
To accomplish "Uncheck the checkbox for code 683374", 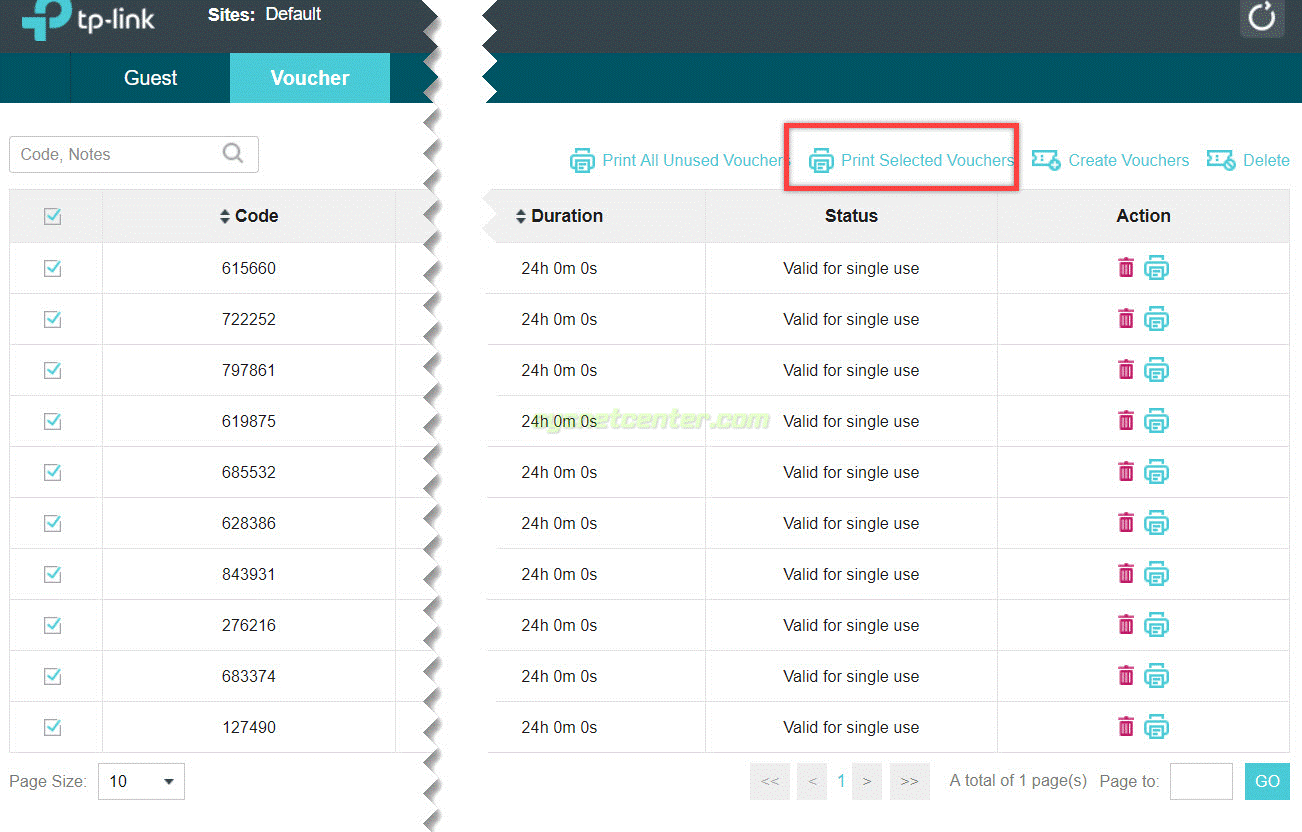I will (53, 676).
